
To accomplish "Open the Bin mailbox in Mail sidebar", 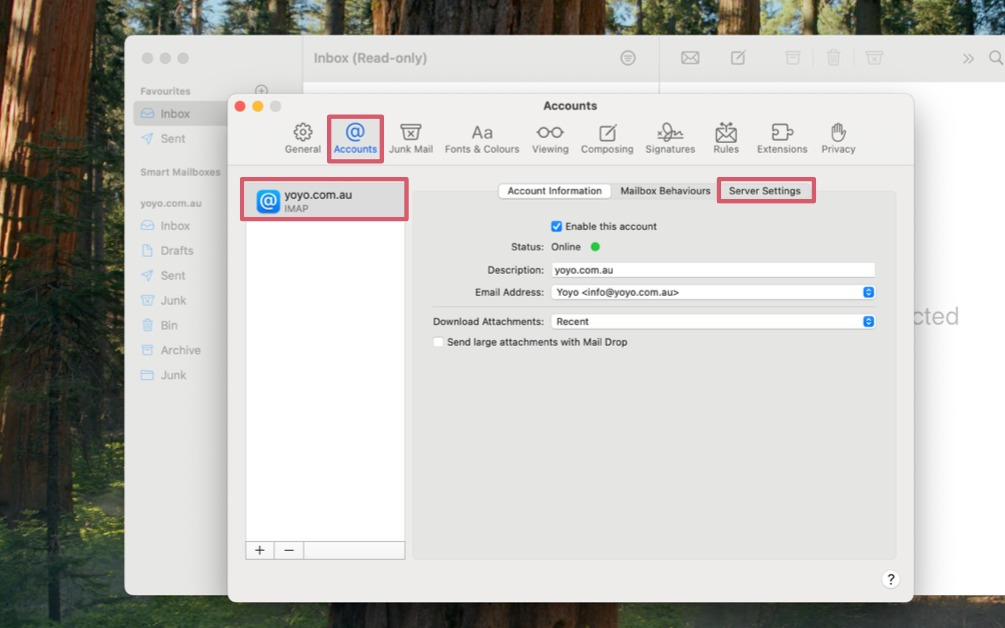I will 169,326.
